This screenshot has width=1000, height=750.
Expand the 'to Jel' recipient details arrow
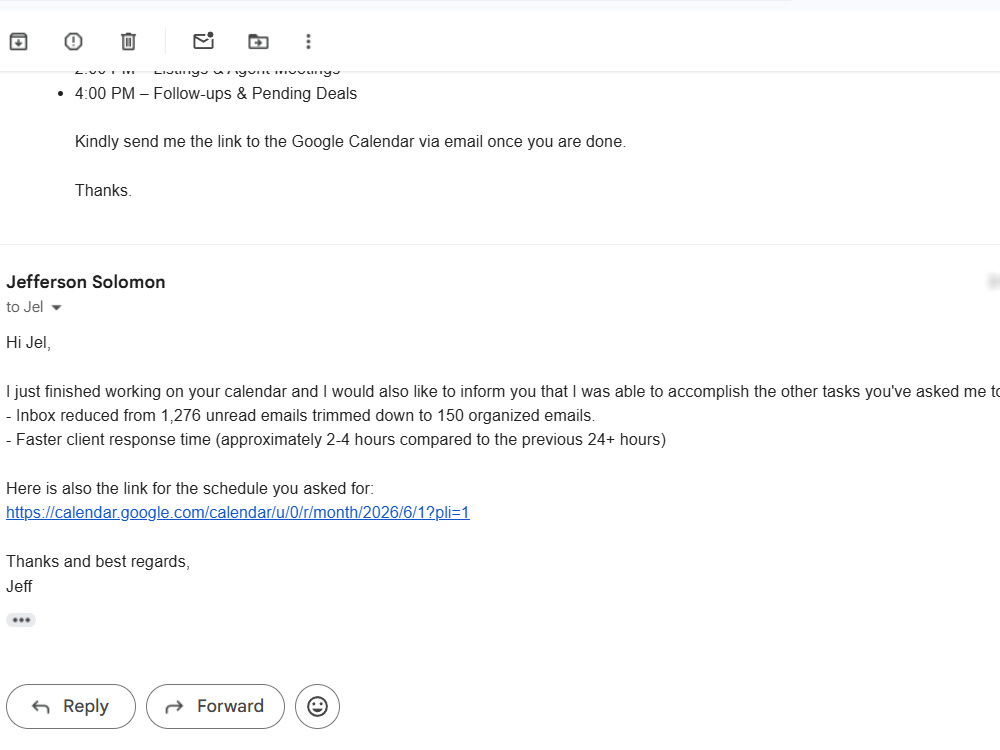(56, 307)
